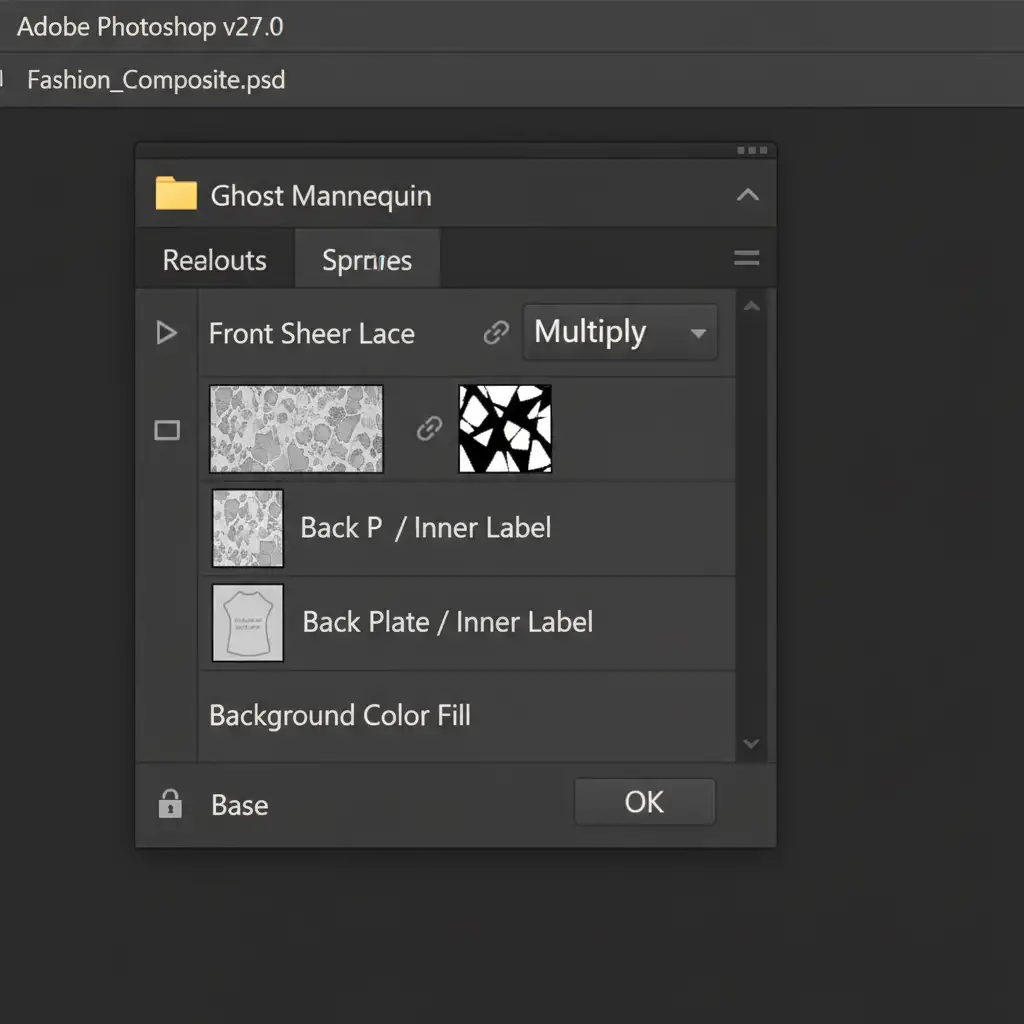
Task: Open the Fashion_Composite.psd document tab
Action: pyautogui.click(x=156, y=80)
